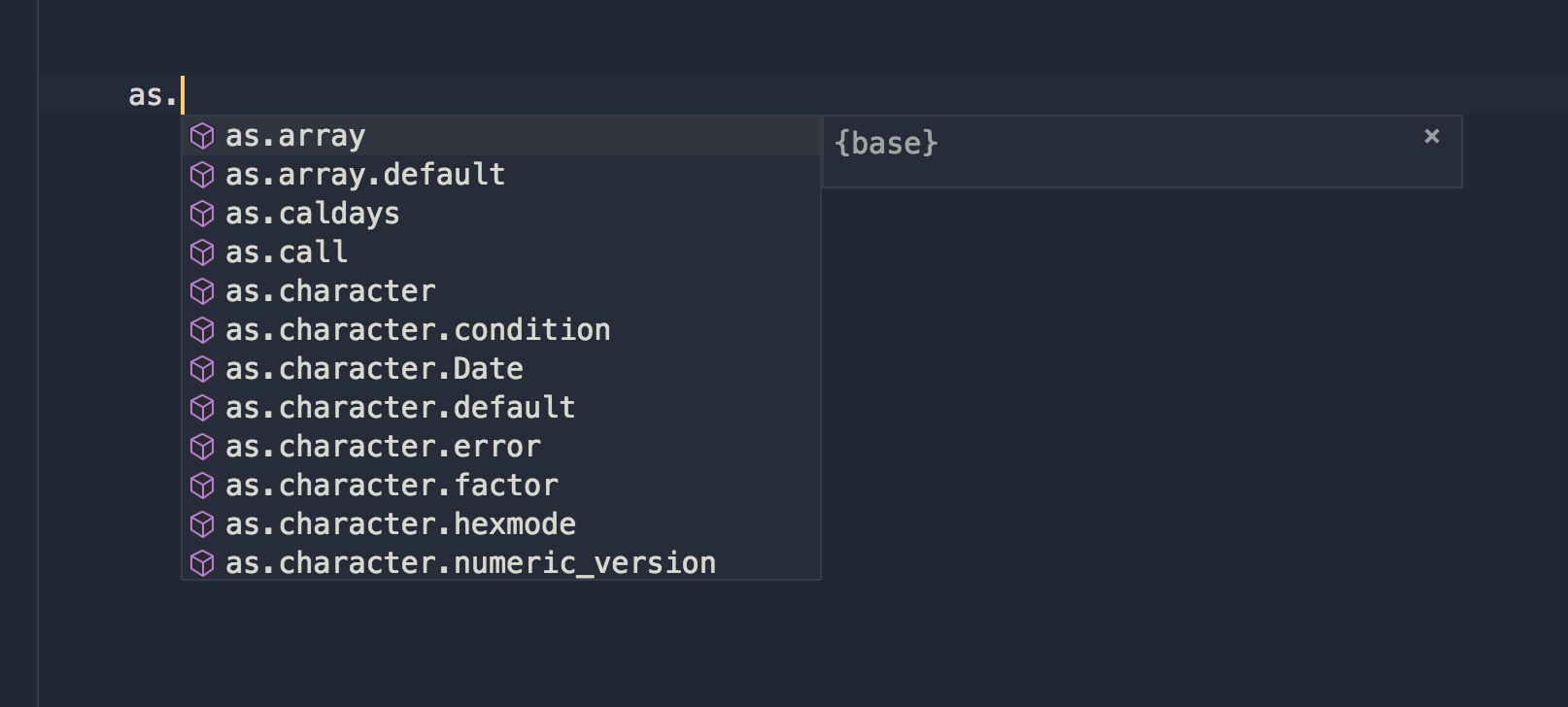Choose as.call from the completion list
The width and height of the screenshot is (1568, 707).
[287, 252]
